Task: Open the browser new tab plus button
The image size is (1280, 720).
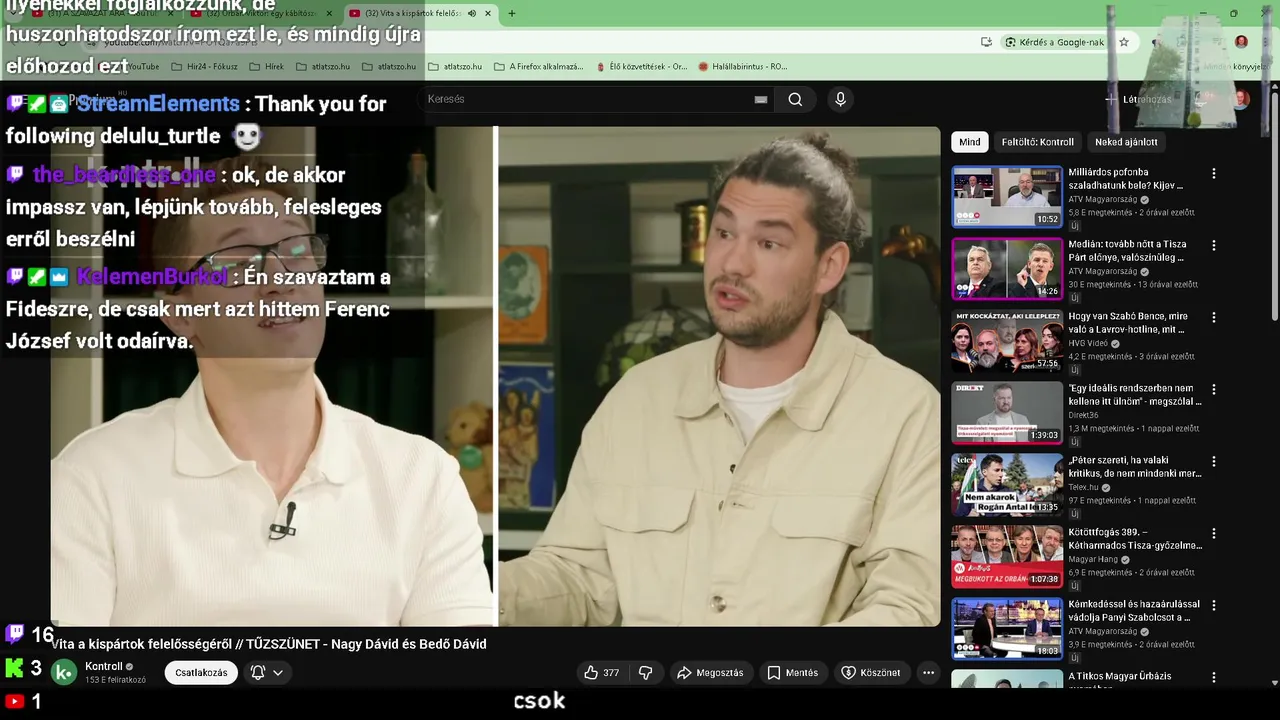Action: click(x=512, y=13)
